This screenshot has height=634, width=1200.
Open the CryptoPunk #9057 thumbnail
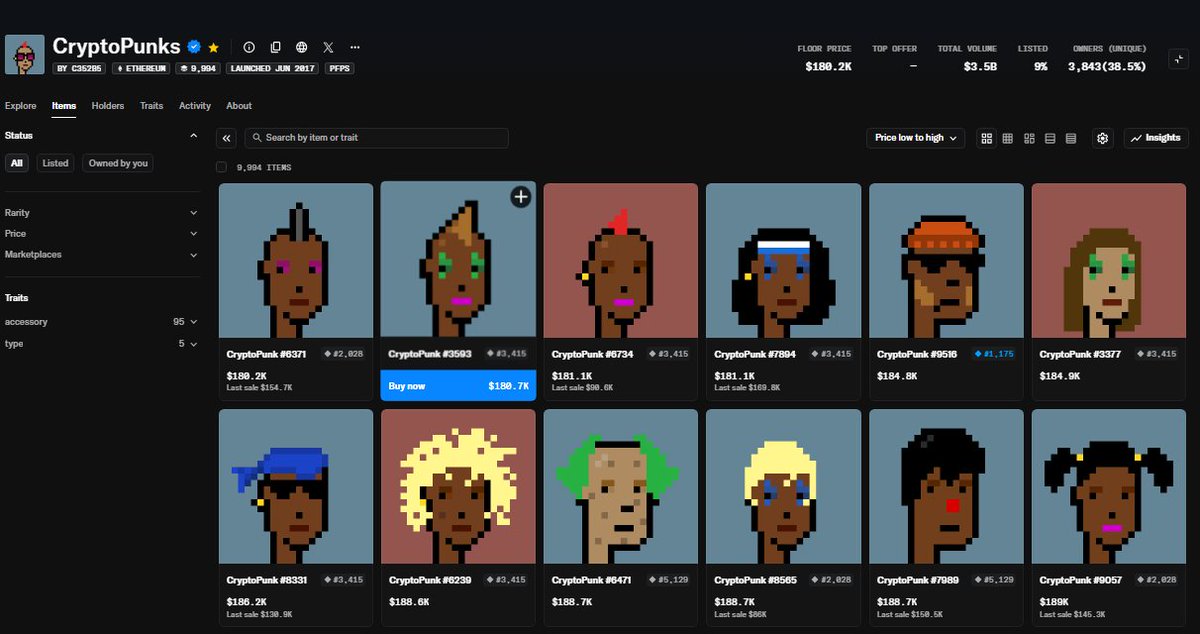tap(1109, 486)
